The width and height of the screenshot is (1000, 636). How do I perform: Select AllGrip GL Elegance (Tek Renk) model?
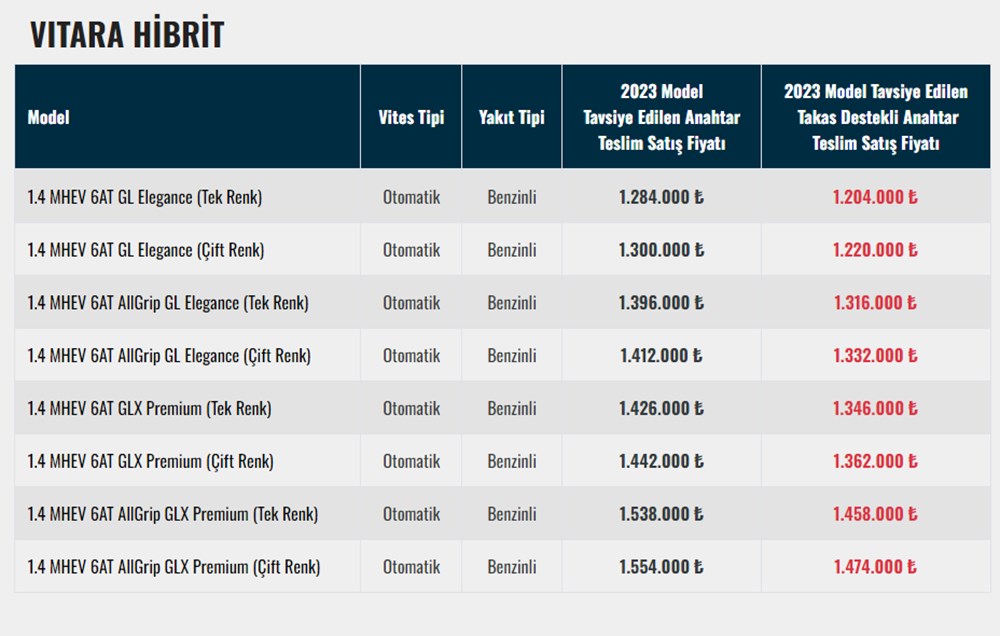click(x=168, y=303)
